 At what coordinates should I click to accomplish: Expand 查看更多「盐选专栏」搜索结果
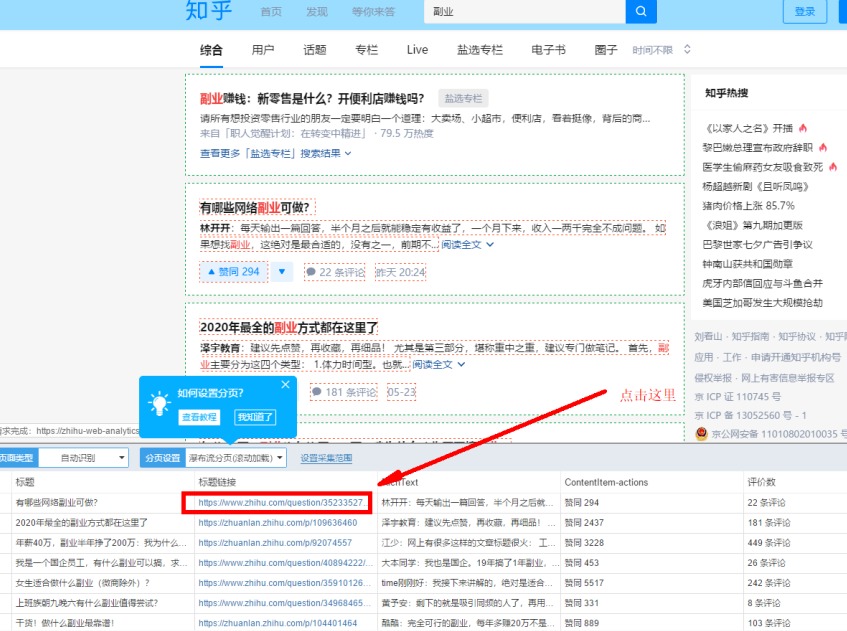(275, 153)
